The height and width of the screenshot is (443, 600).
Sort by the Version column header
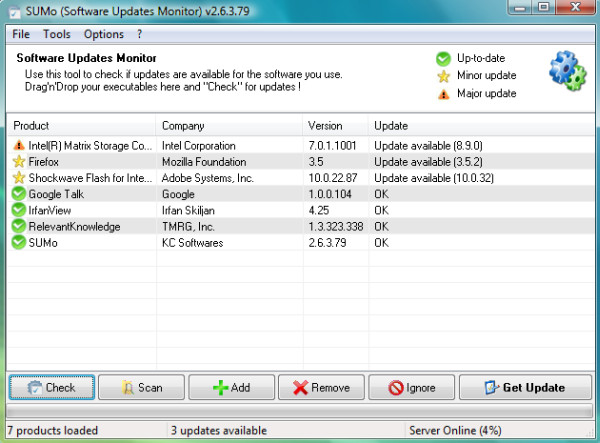click(336, 125)
